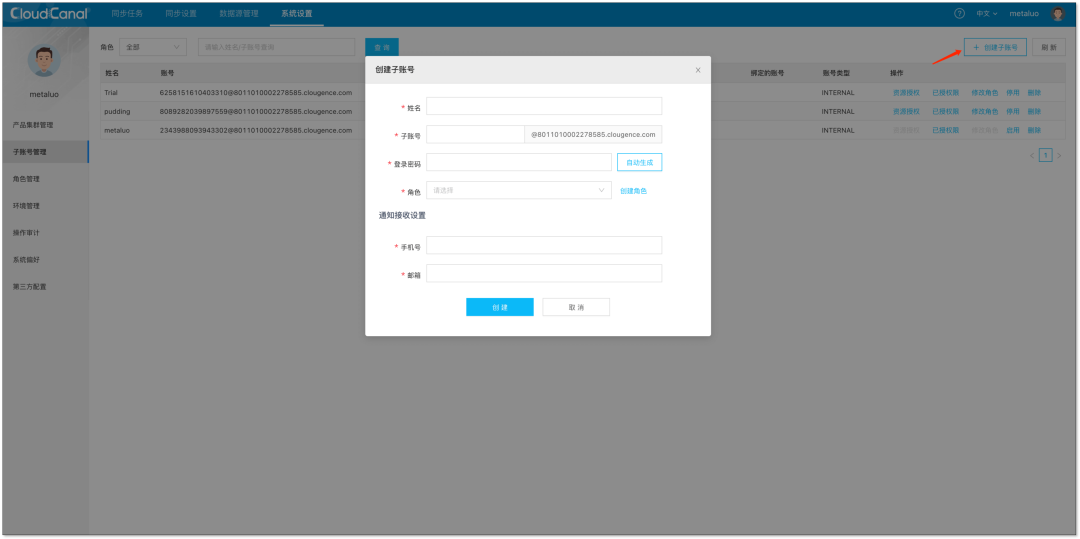Viewport: 1080px width, 539px height.
Task: Open the 中文 language dropdown
Action: [x=987, y=14]
